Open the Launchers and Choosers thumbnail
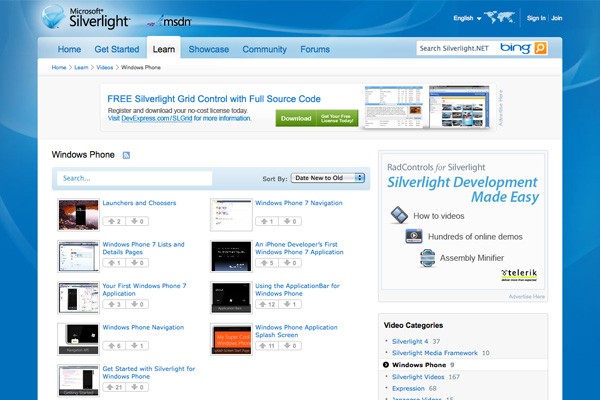The height and width of the screenshot is (400, 600). click(78, 215)
